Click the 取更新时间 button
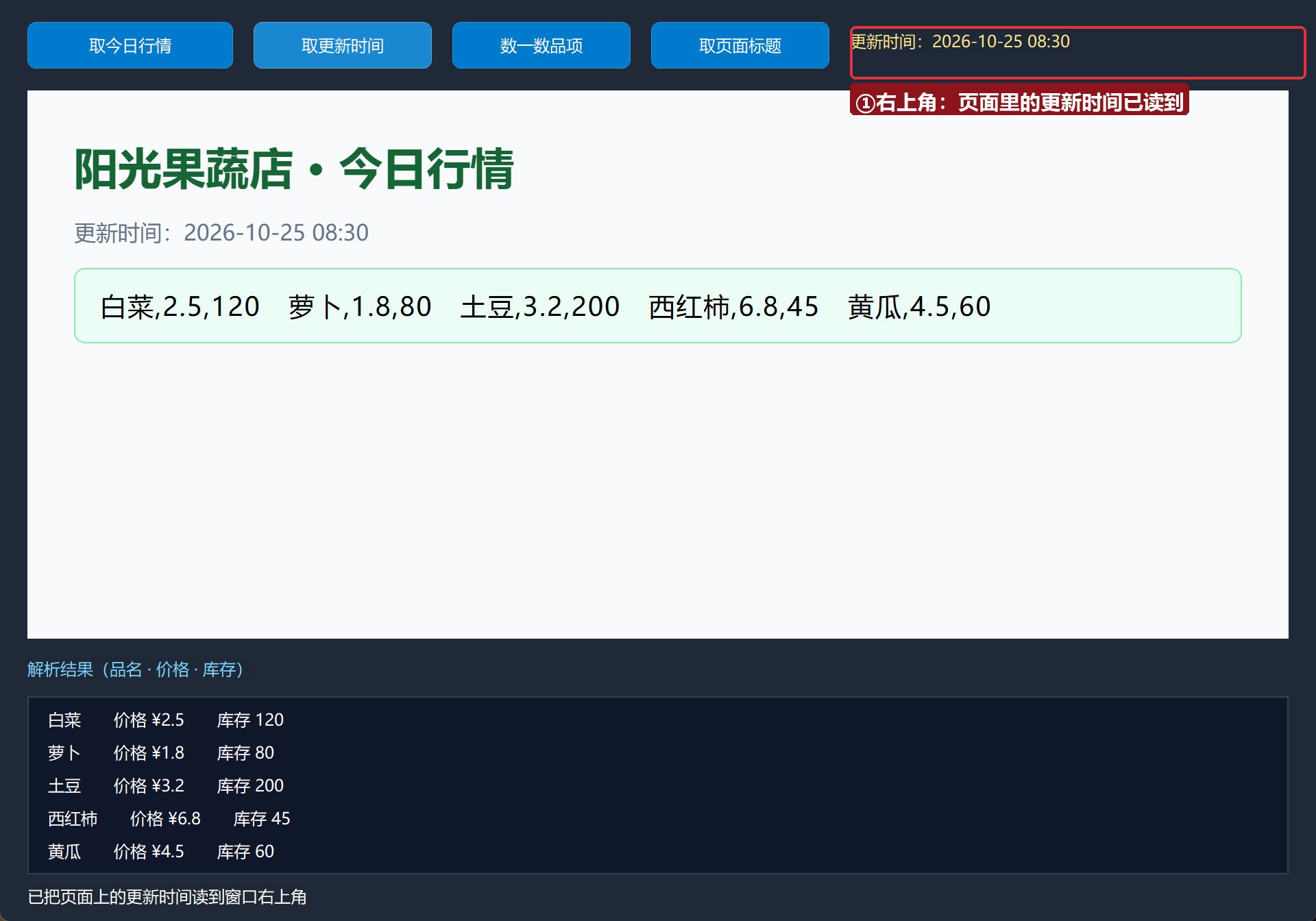Viewport: 1316px width, 921px height. [343, 45]
